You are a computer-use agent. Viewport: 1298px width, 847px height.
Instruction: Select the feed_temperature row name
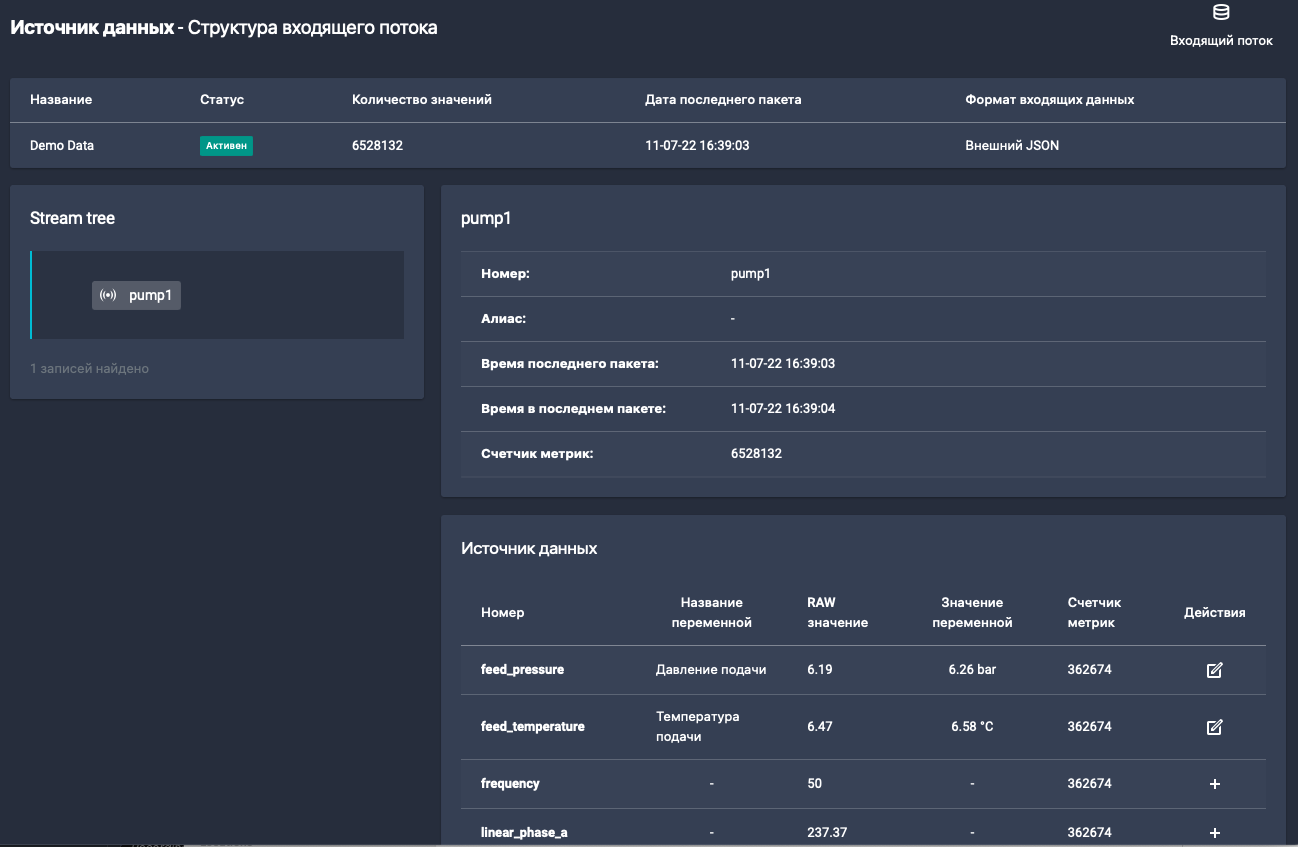[532, 727]
